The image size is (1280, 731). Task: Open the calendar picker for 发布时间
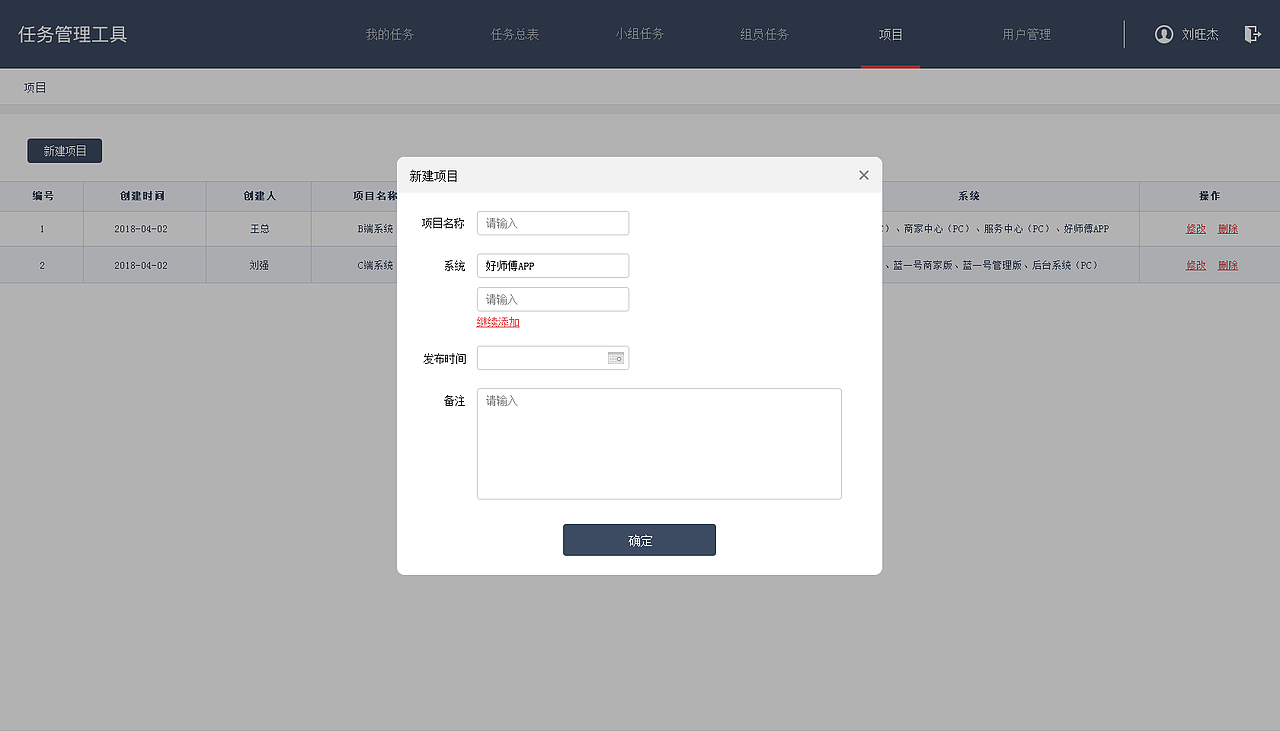click(x=617, y=357)
